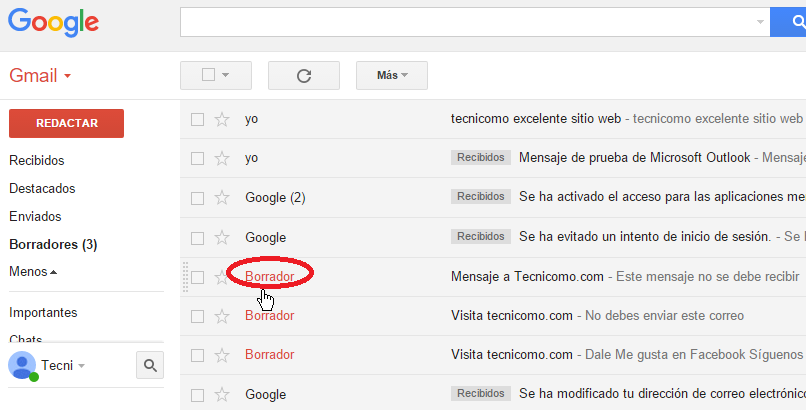This screenshot has width=806, height=410.
Task: Open 'Mensaje de prueba de Microsoft Outlook' email
Action: click(x=634, y=158)
